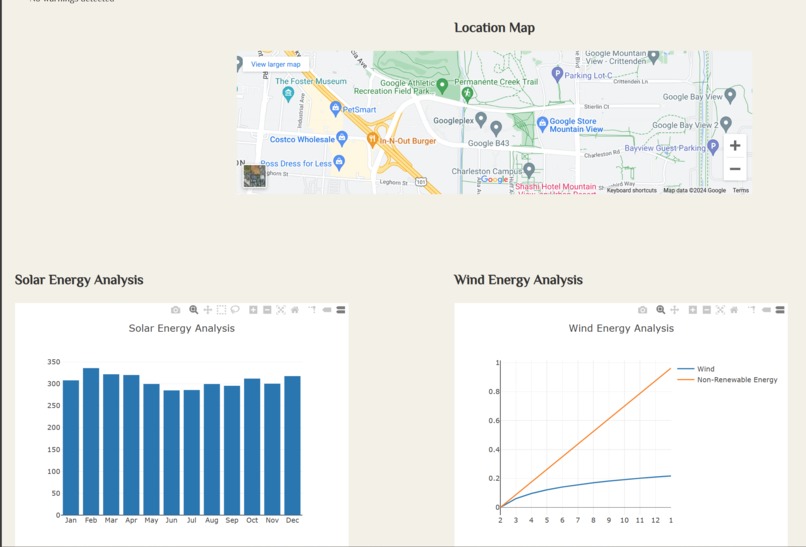Screen dimensions: 806x547
Task: Show closest data on hover Wind chart
Action: click(x=766, y=310)
